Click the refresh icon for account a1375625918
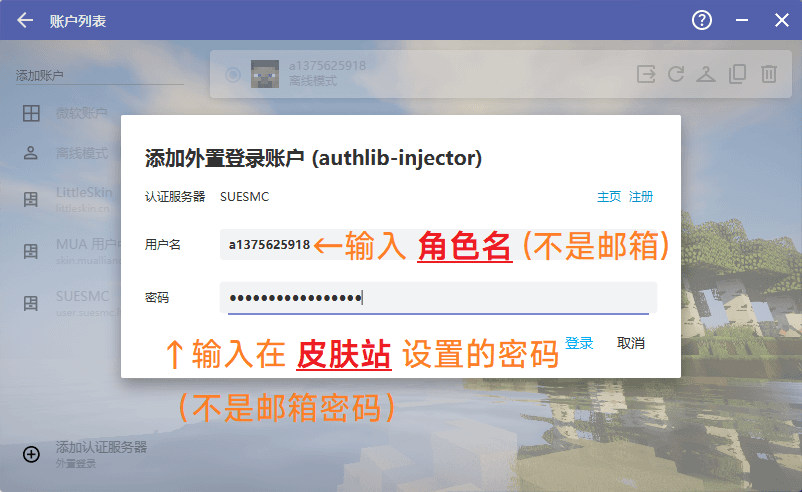The width and height of the screenshot is (802, 492). point(676,73)
